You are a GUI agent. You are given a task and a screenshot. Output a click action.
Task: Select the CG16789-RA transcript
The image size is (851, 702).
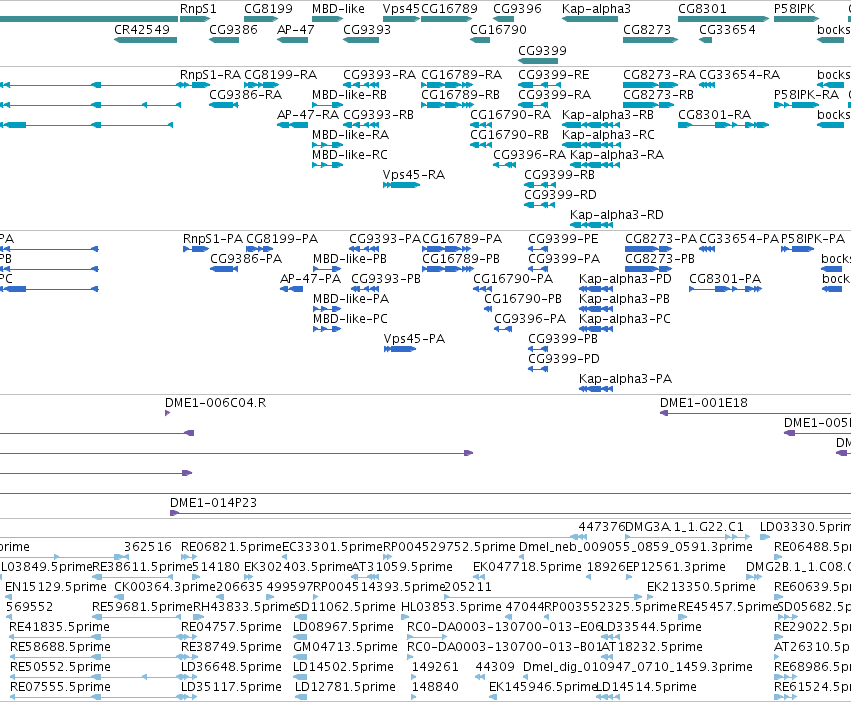(447, 85)
